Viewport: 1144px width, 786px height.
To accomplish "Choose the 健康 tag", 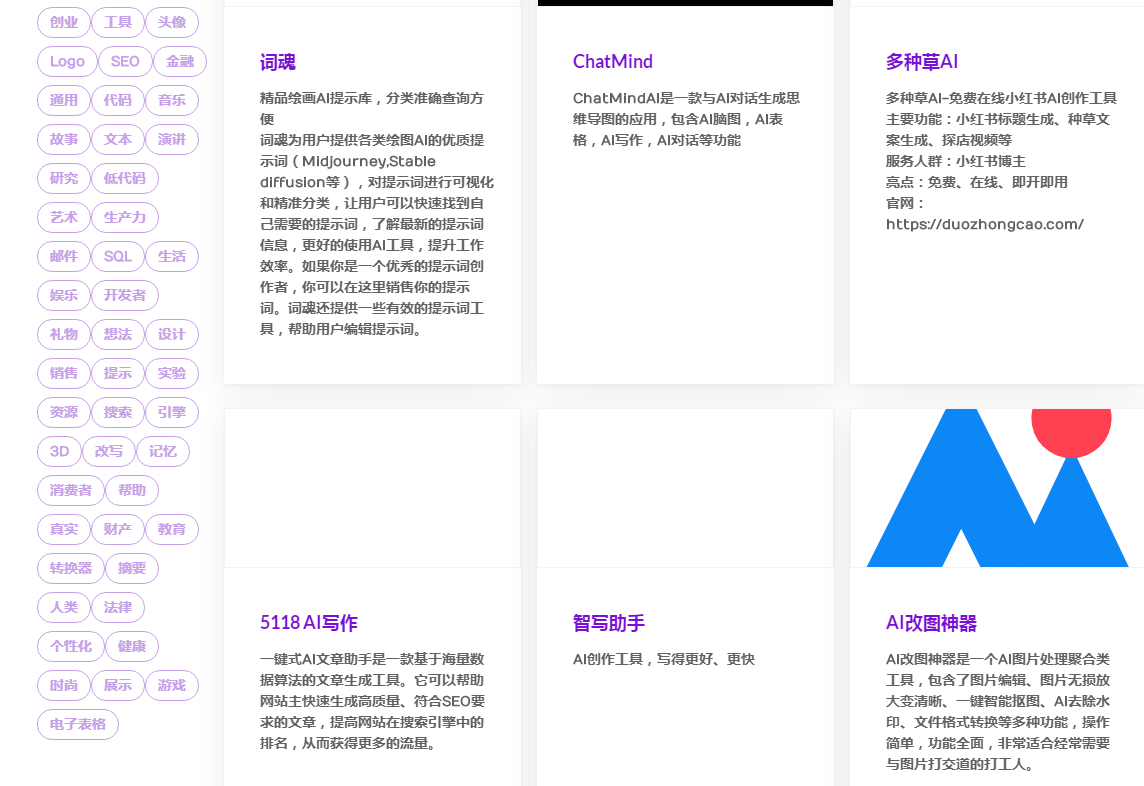I will [x=132, y=646].
